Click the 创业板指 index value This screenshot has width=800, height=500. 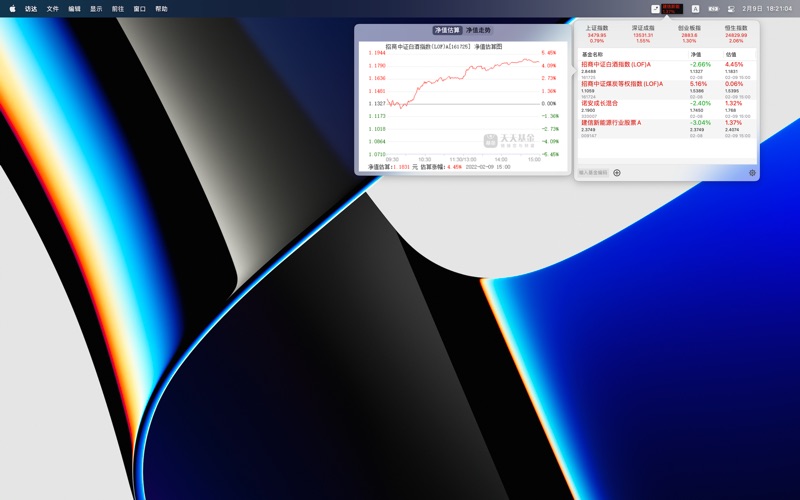coord(689,34)
